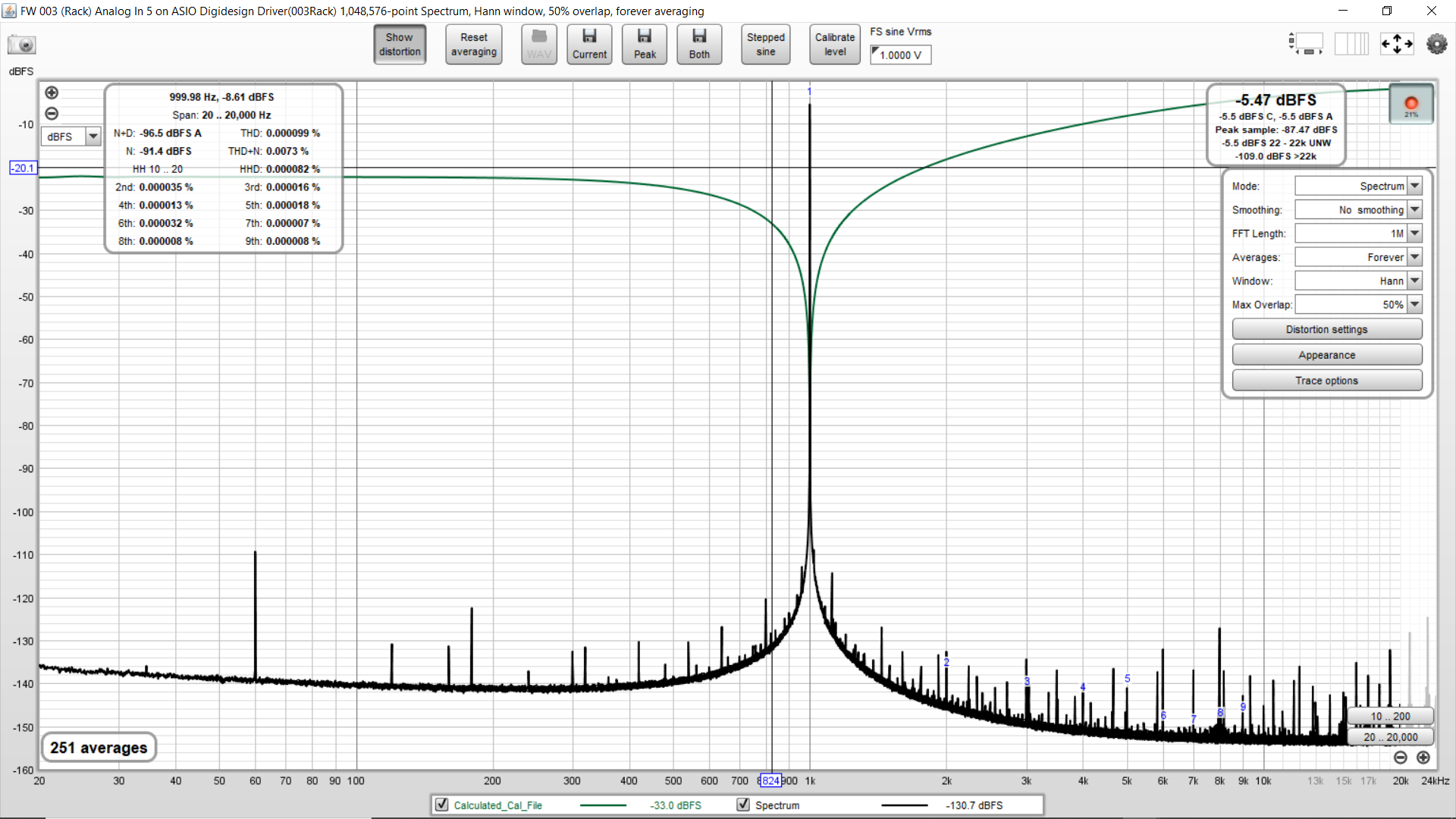1456x819 pixels.
Task: Click the camera capture graph image icon
Action: pos(22,45)
